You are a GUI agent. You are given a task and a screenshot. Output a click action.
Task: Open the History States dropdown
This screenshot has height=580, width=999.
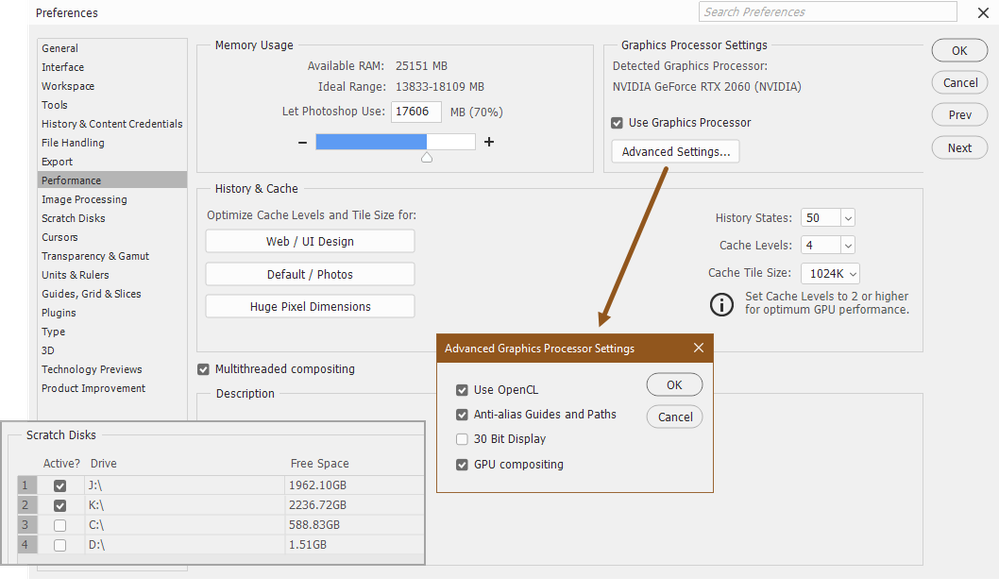[x=840, y=217]
